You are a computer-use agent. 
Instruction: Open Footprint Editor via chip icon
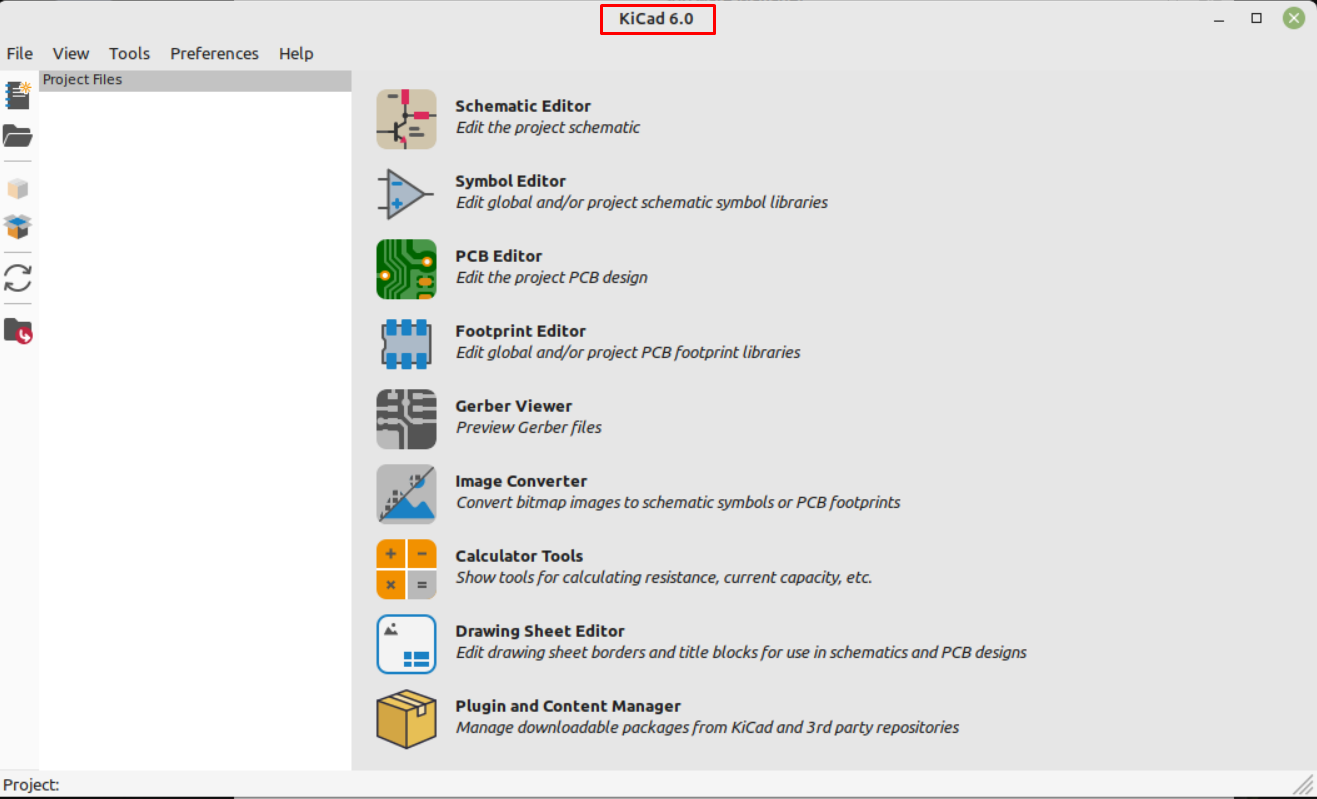(406, 344)
